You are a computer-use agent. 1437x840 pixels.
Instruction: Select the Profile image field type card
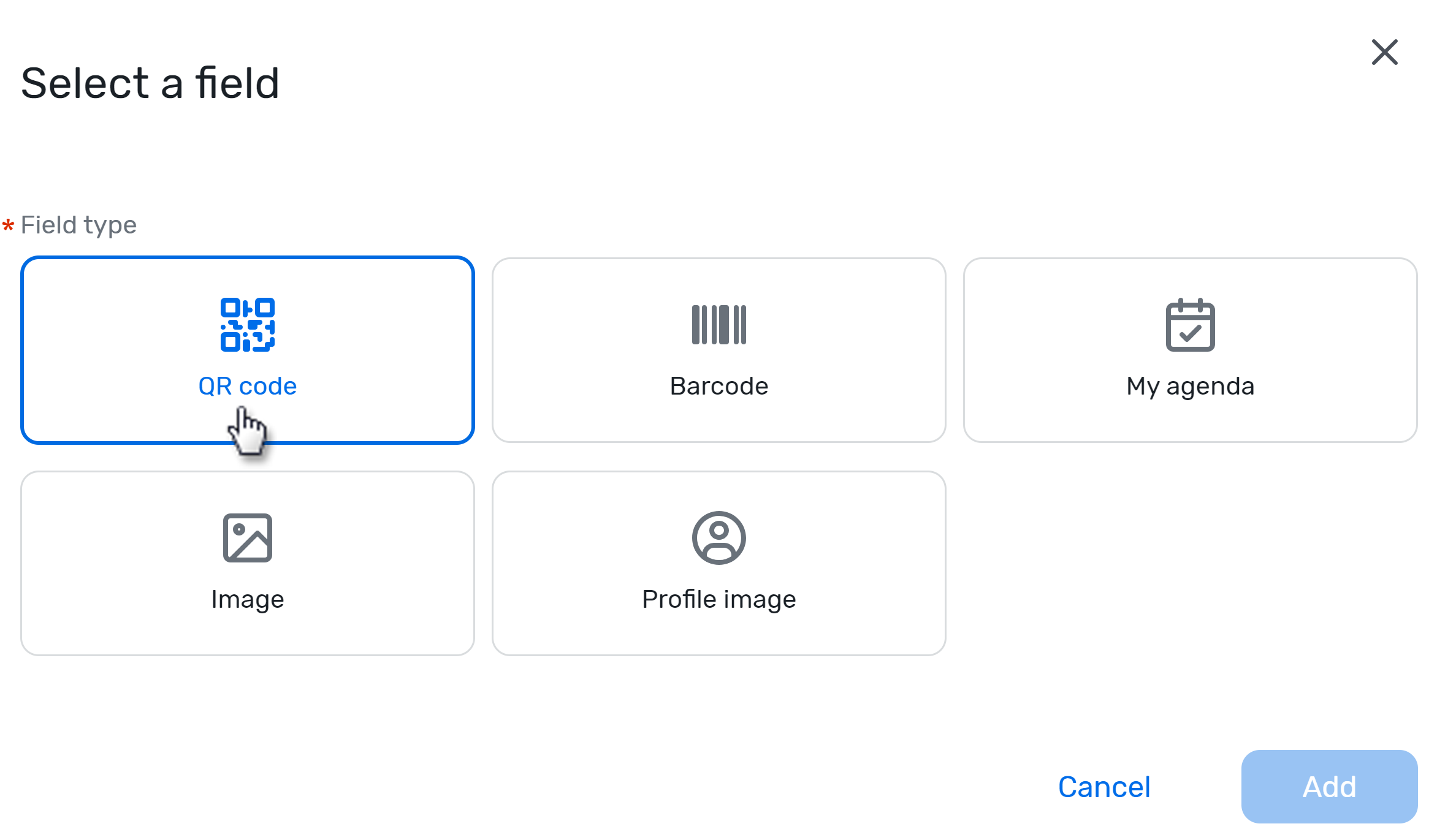718,563
